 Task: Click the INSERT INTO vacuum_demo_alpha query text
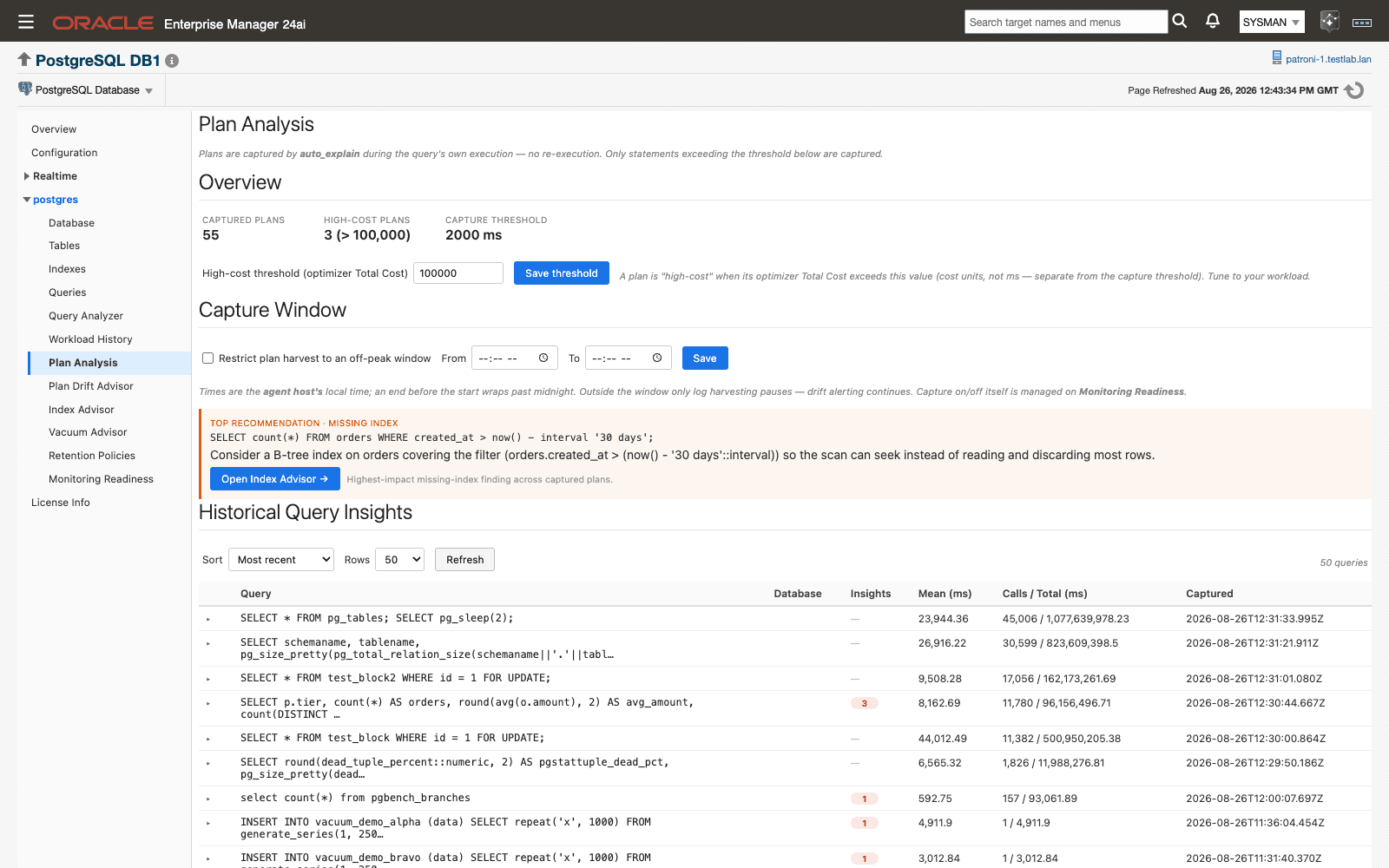pos(445,828)
